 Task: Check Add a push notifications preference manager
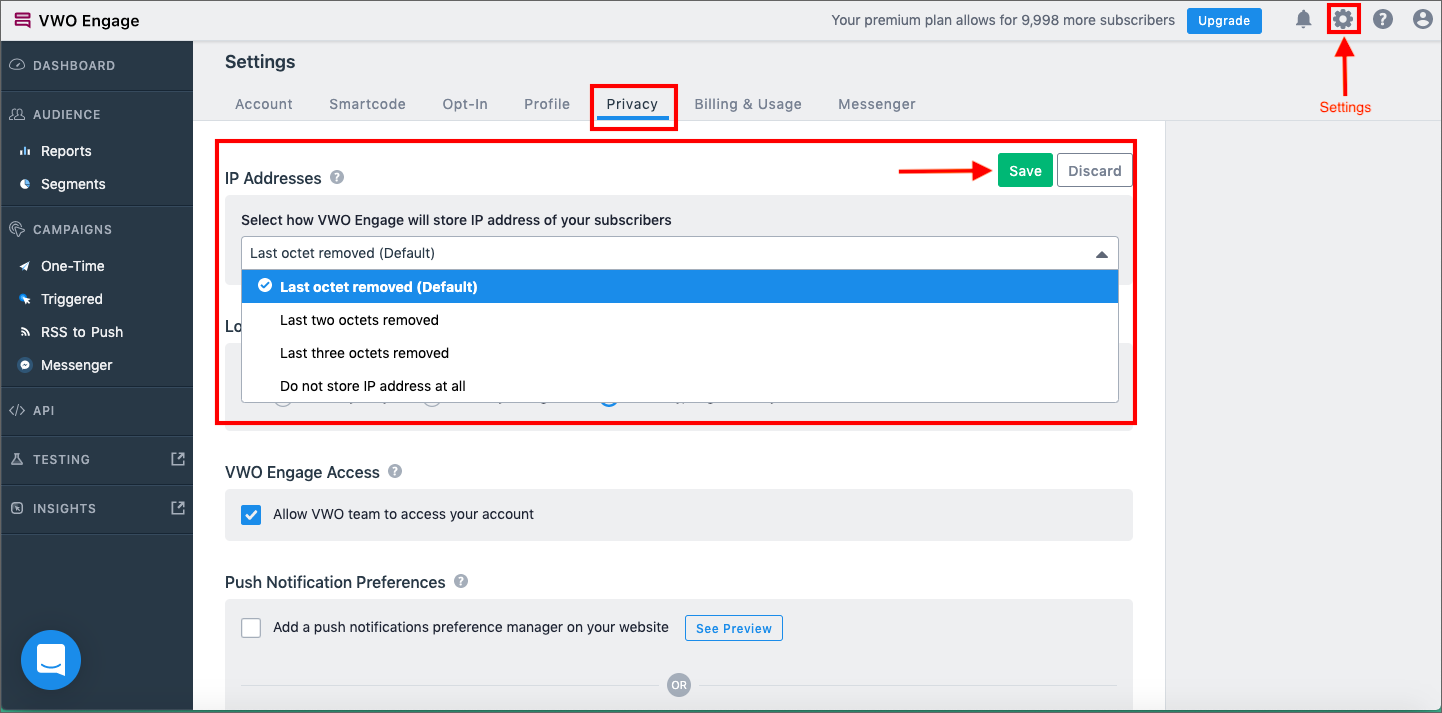pyautogui.click(x=252, y=628)
